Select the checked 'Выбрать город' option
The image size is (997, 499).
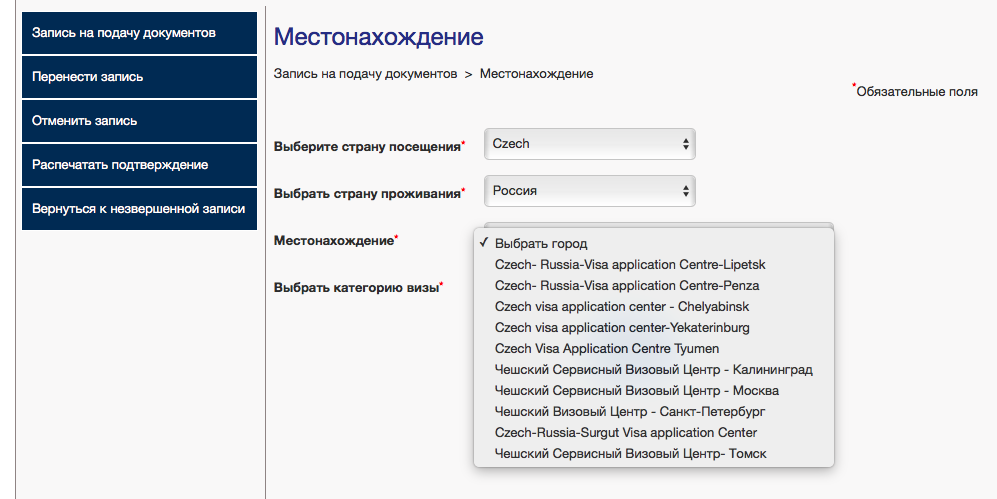click(x=541, y=244)
